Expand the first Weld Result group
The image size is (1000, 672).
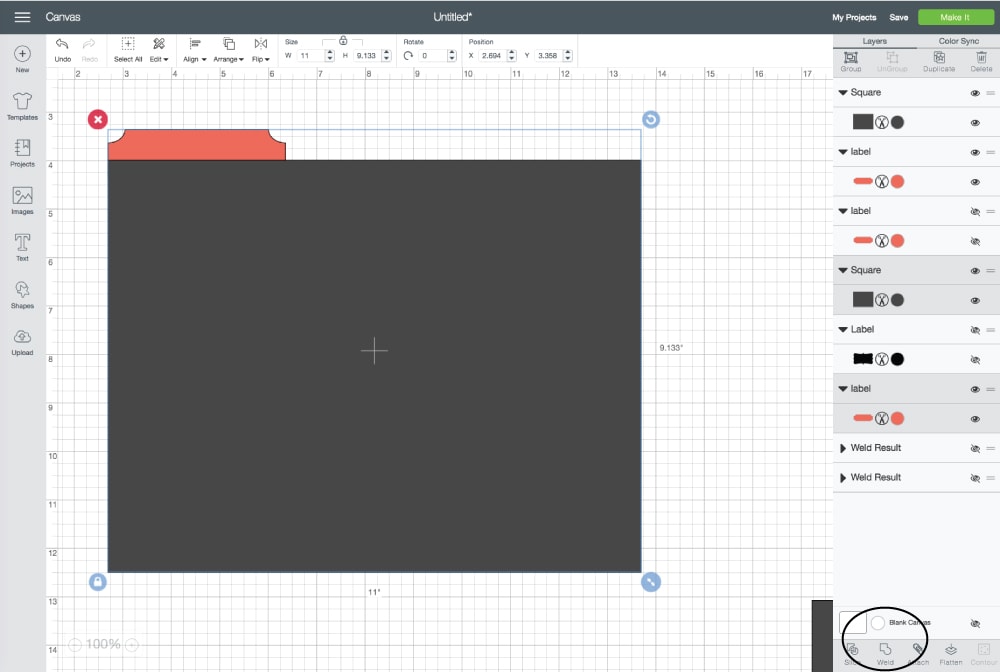pos(843,448)
